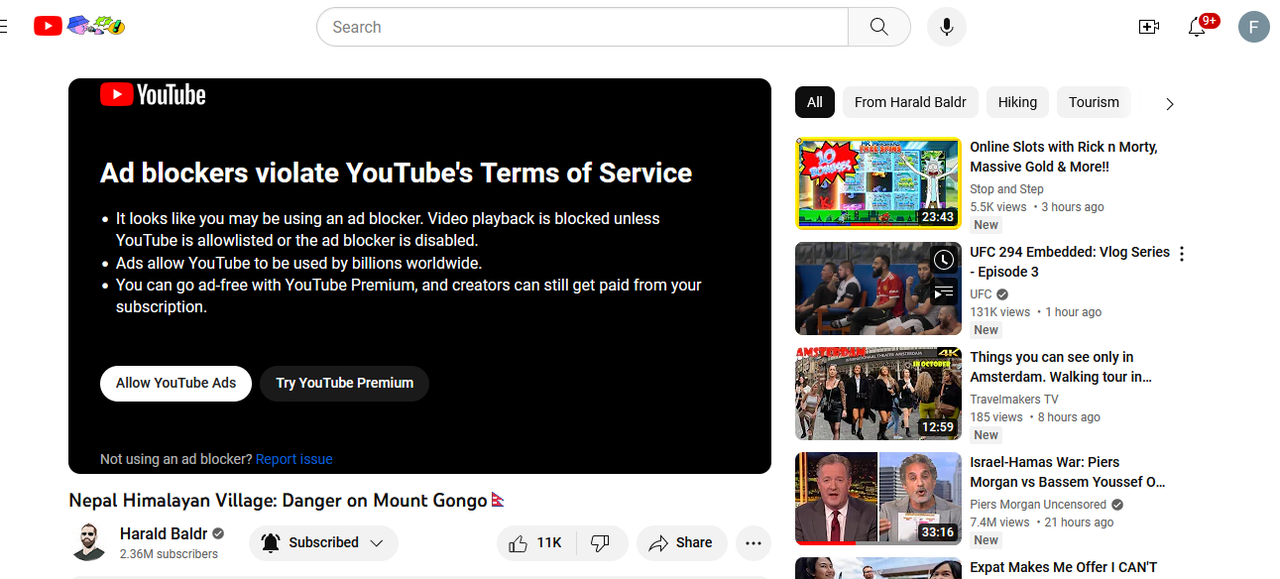This screenshot has height=579, width=1280.
Task: Open Online Slots Rick n Morty thumbnail
Action: click(x=878, y=183)
